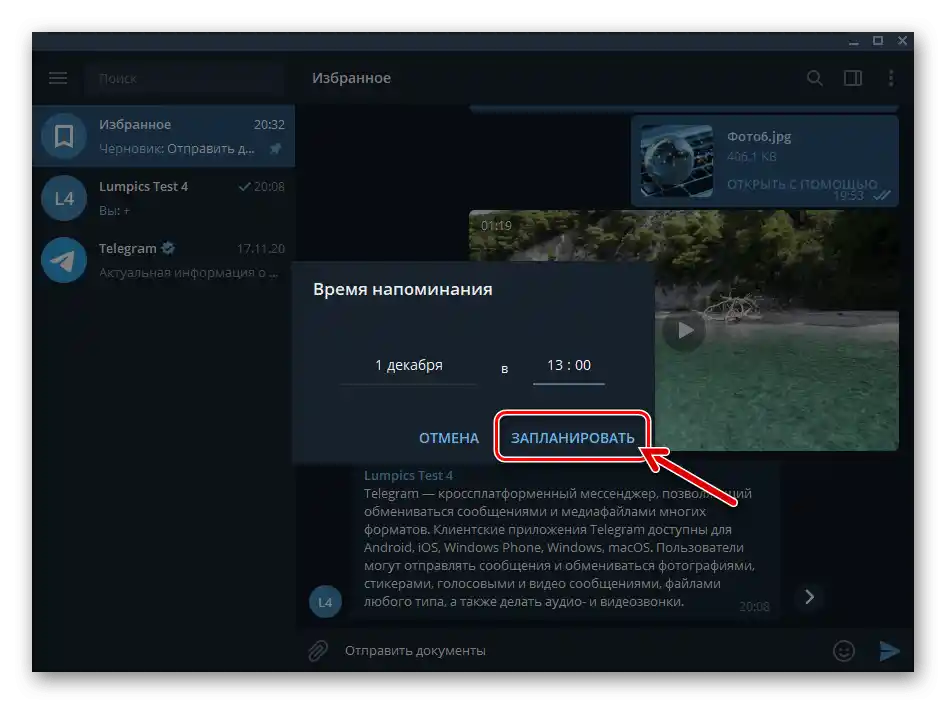The height and width of the screenshot is (704, 946).
Task: Click the L4 avatar beside forwarded message
Action: 325,601
